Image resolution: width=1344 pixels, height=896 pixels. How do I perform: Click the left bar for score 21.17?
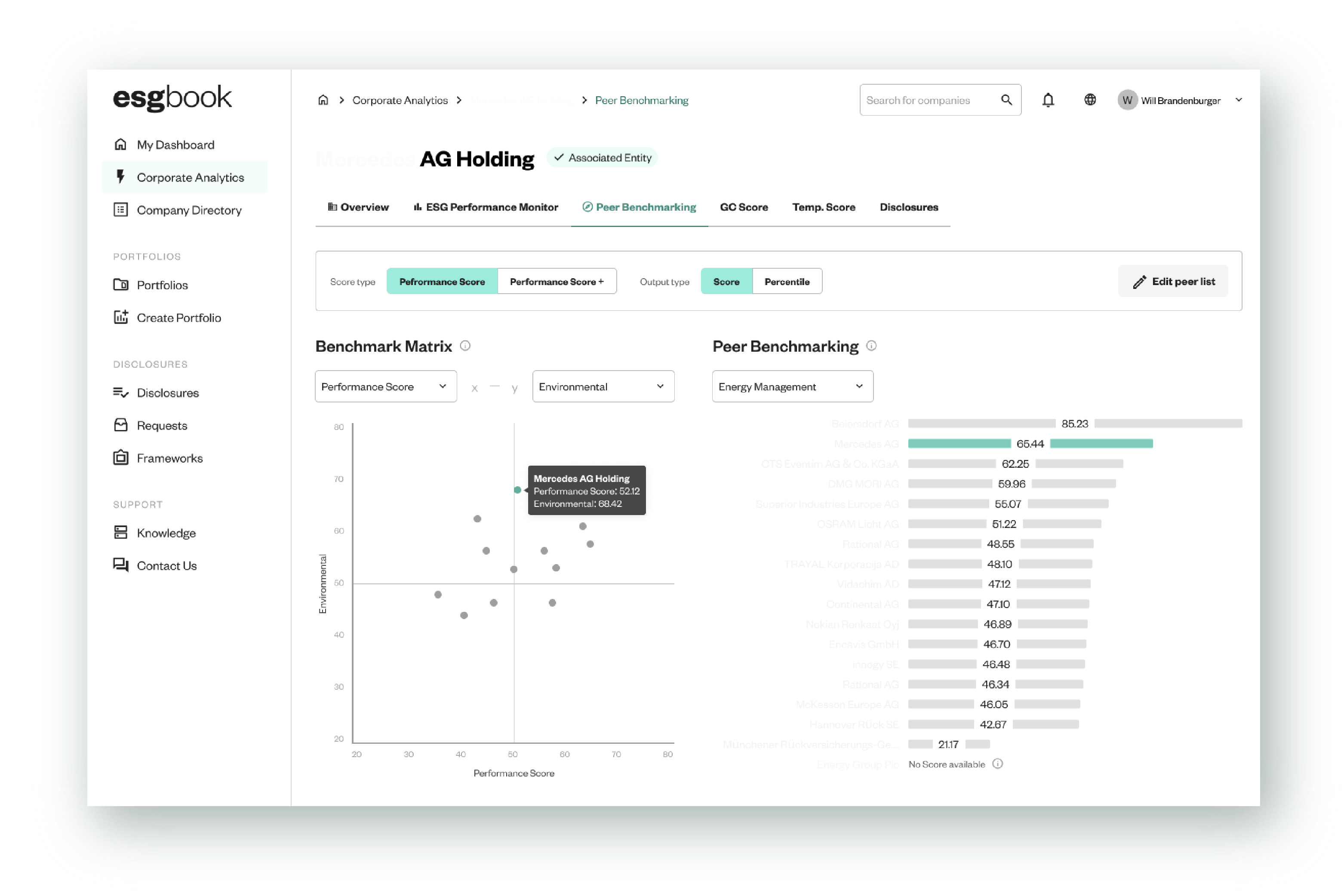coord(920,744)
